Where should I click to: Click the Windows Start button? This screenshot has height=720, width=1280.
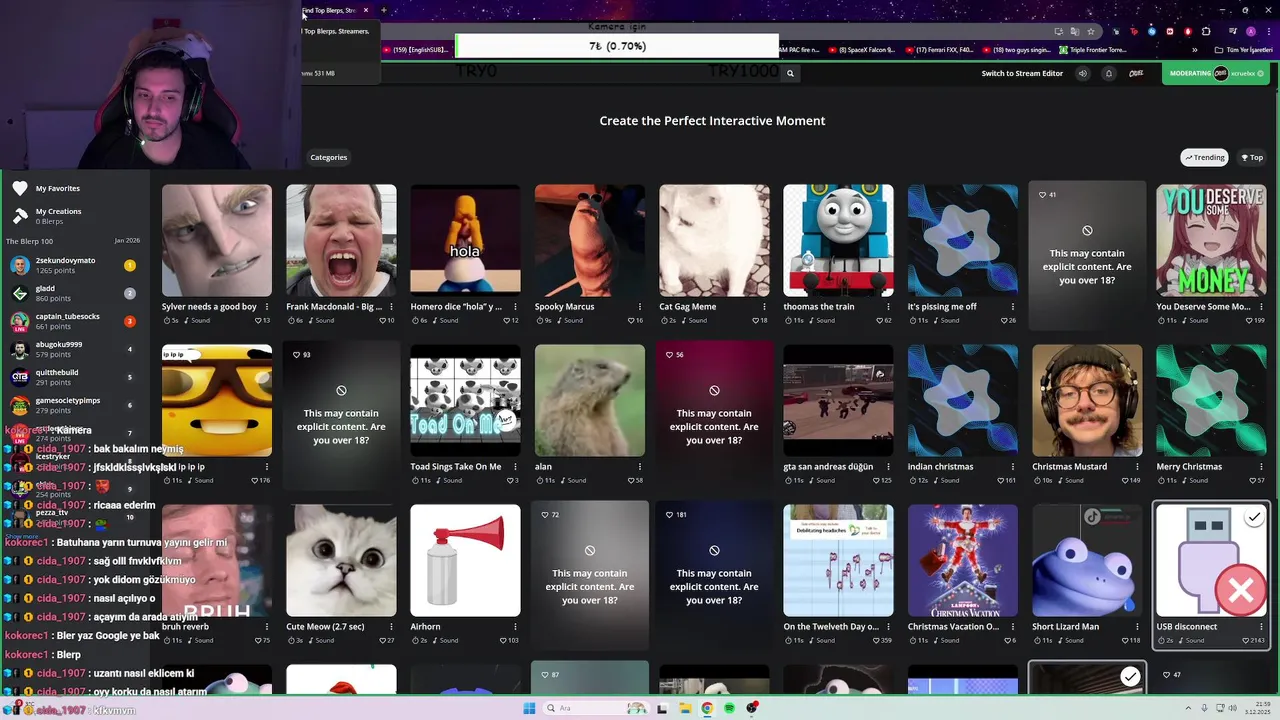point(529,709)
